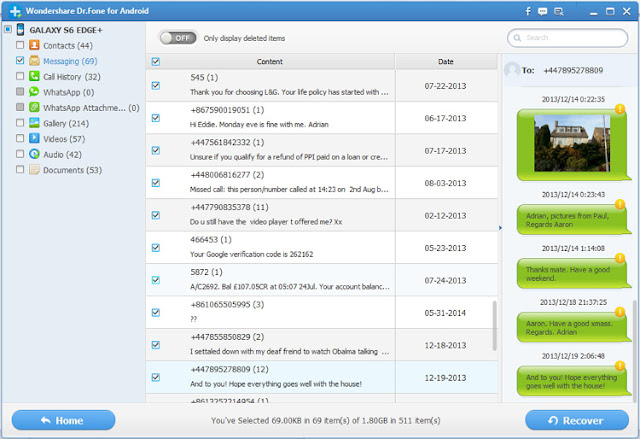The height and width of the screenshot is (439, 640).
Task: Uncheck the 466453 Google verification row checkbox
Action: pos(156,248)
